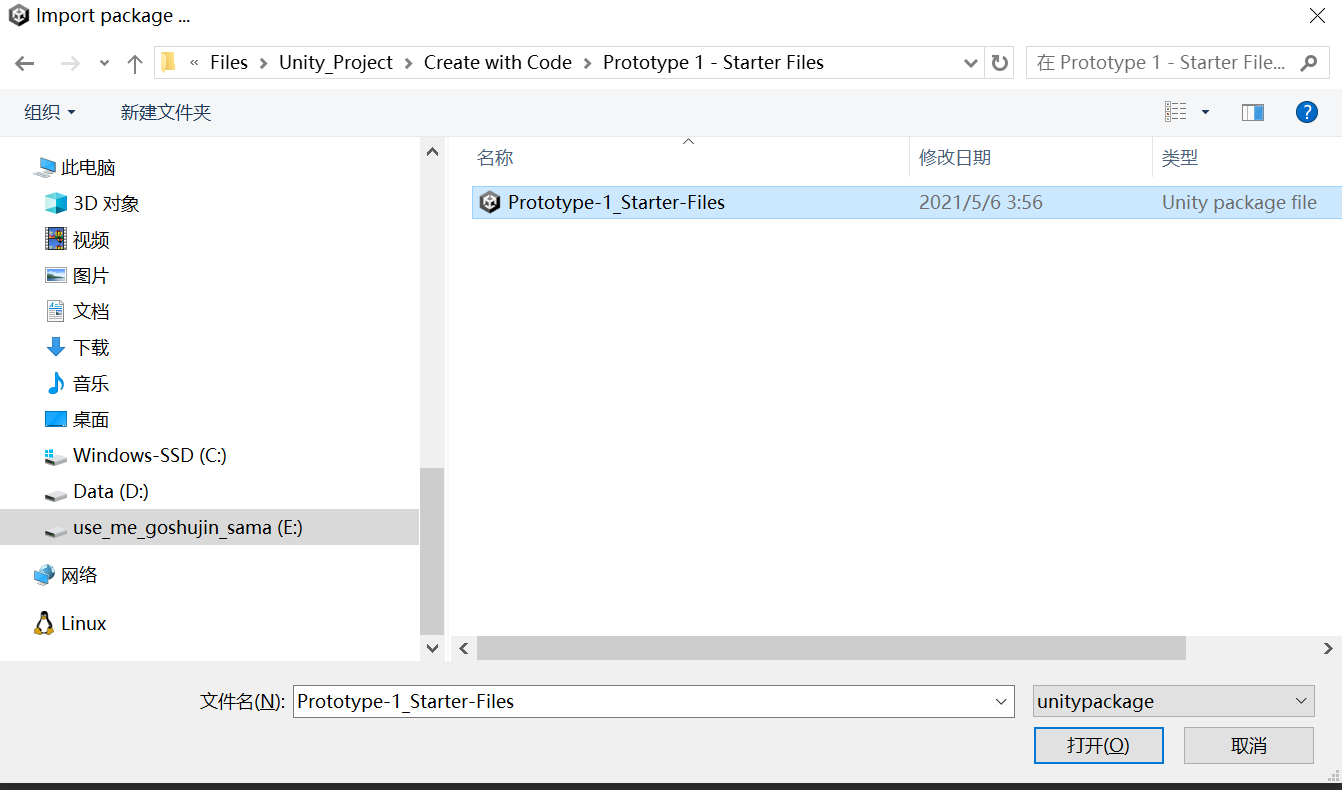Select Linux in the navigation pane
Viewport: 1342px width, 790px height.
point(70,623)
